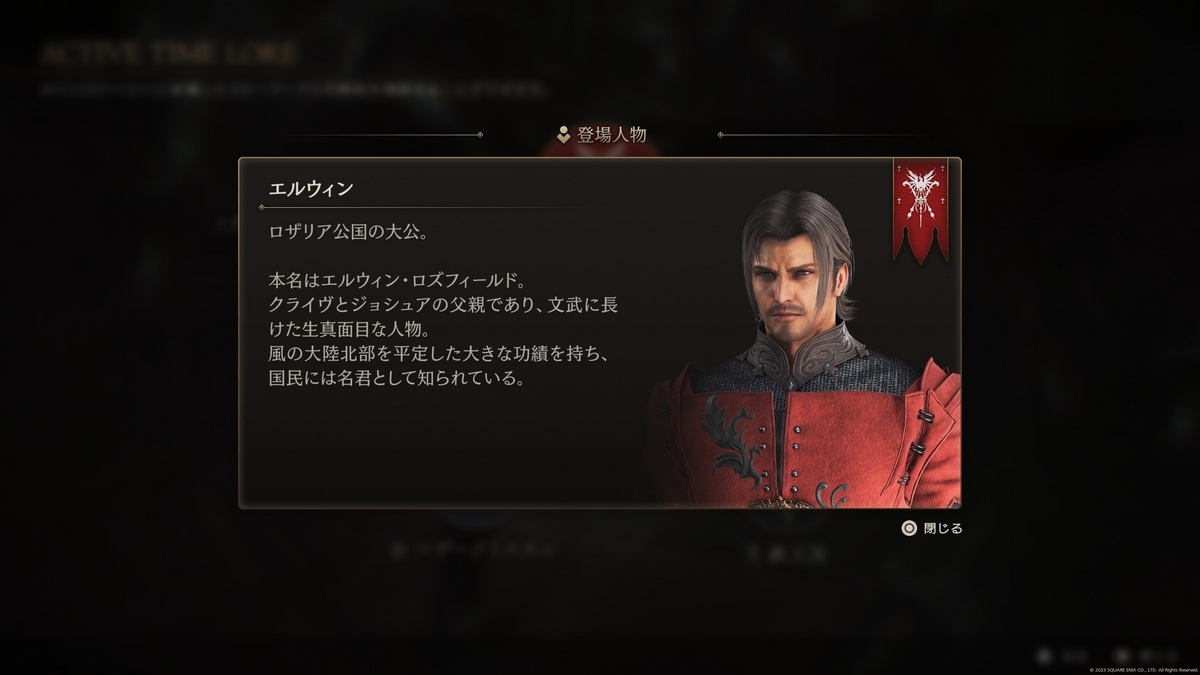Click the diamond ornament right of 登場人物

coord(720,134)
